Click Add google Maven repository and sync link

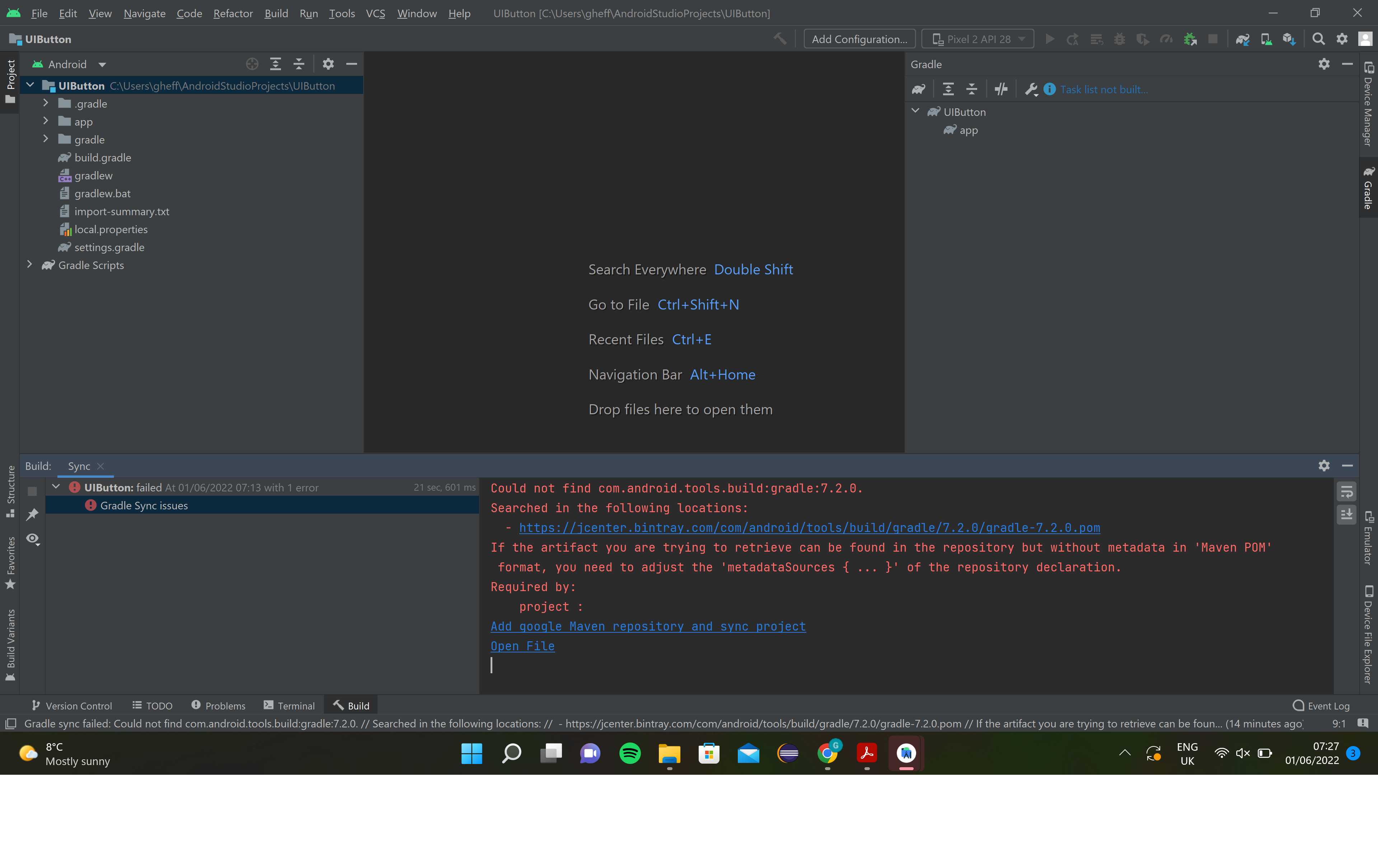(648, 626)
